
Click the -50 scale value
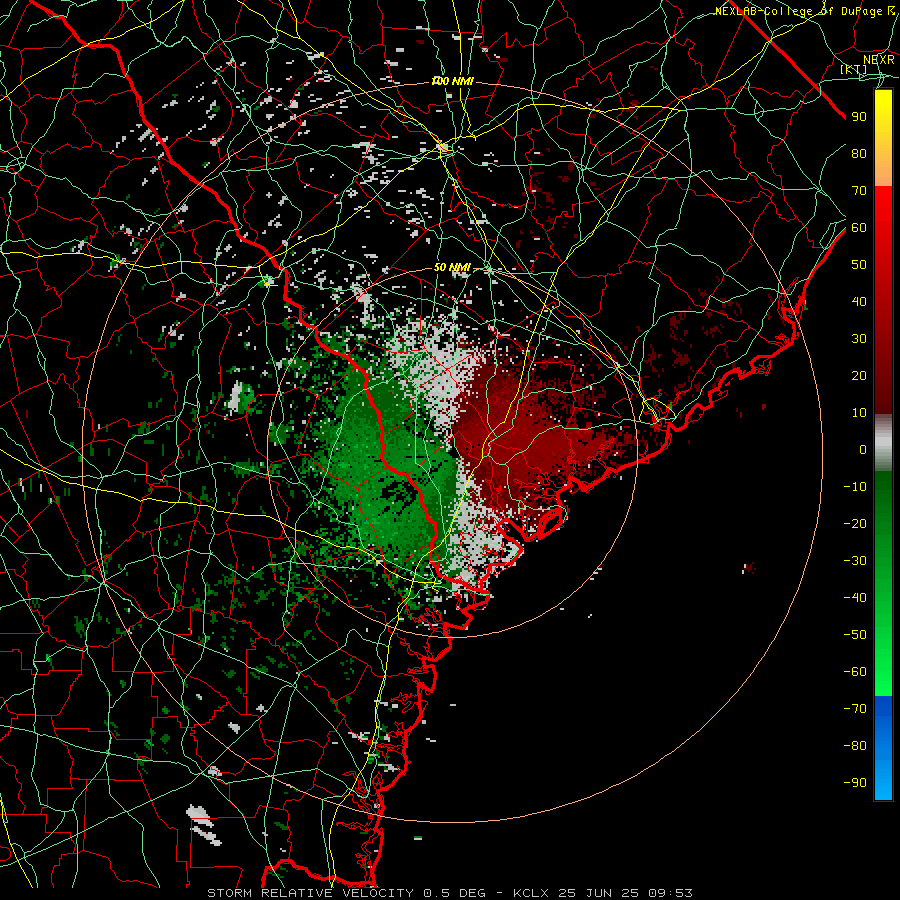point(855,635)
